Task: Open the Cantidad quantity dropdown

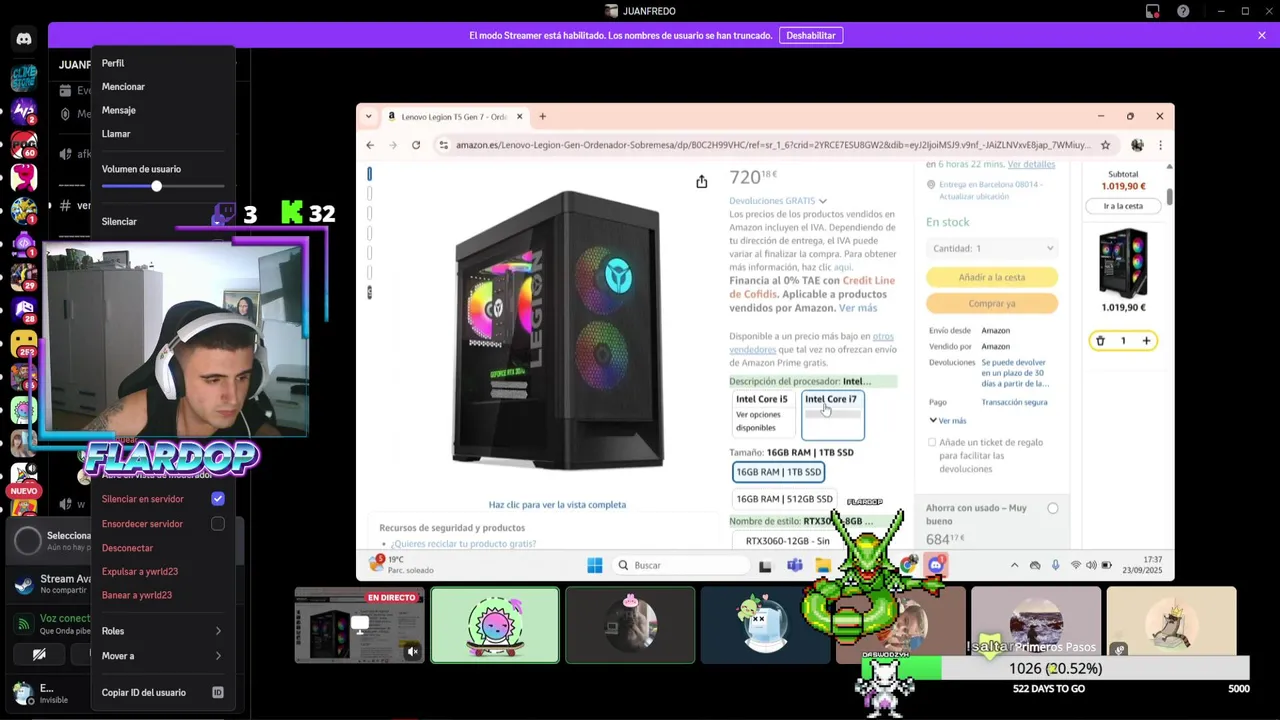Action: (992, 248)
